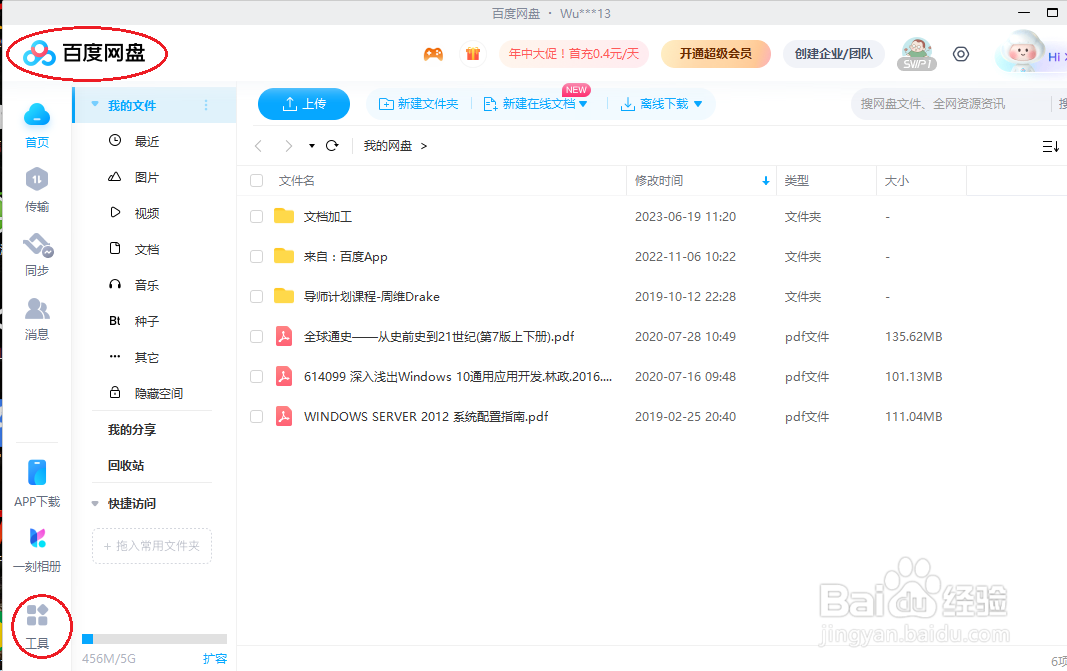
Task: Click 我的网盘 breadcrumb
Action: click(x=388, y=146)
